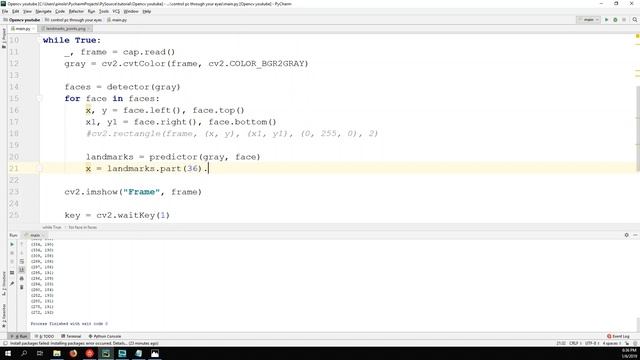Open the Run panel settings gear

627,235
